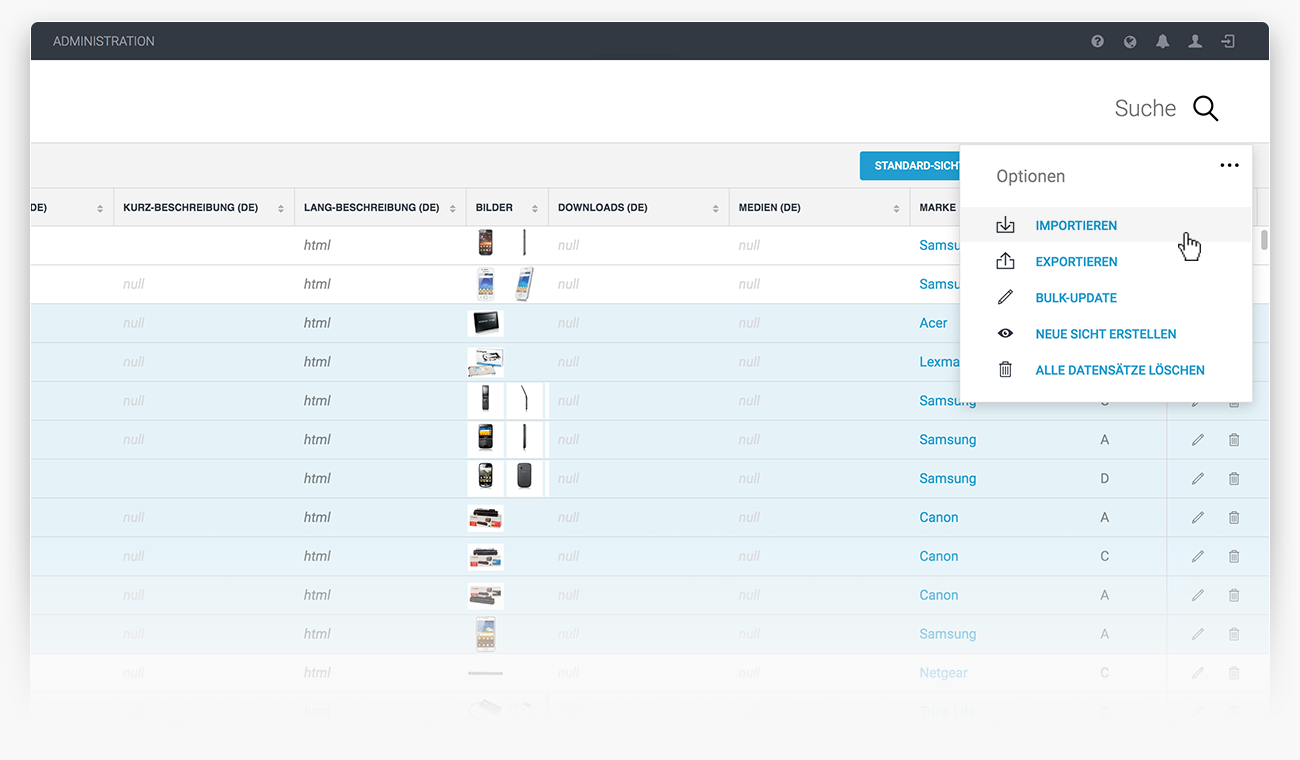Click the help question mark icon
Screen dimensions: 1300x760
click(1097, 41)
